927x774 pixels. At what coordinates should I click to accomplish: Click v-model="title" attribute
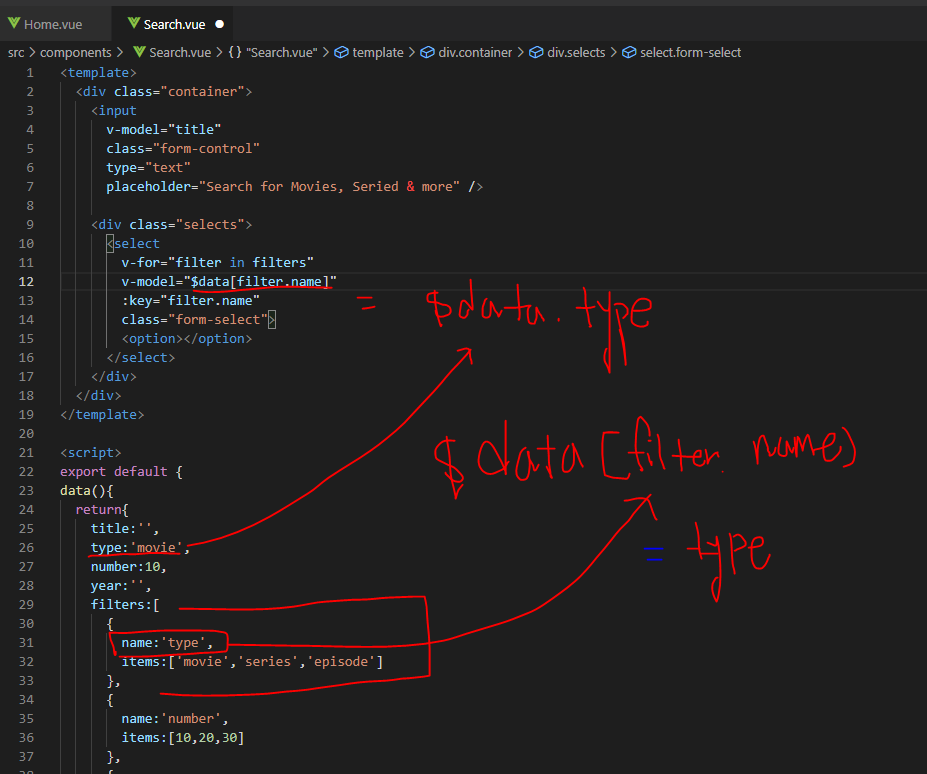point(164,129)
